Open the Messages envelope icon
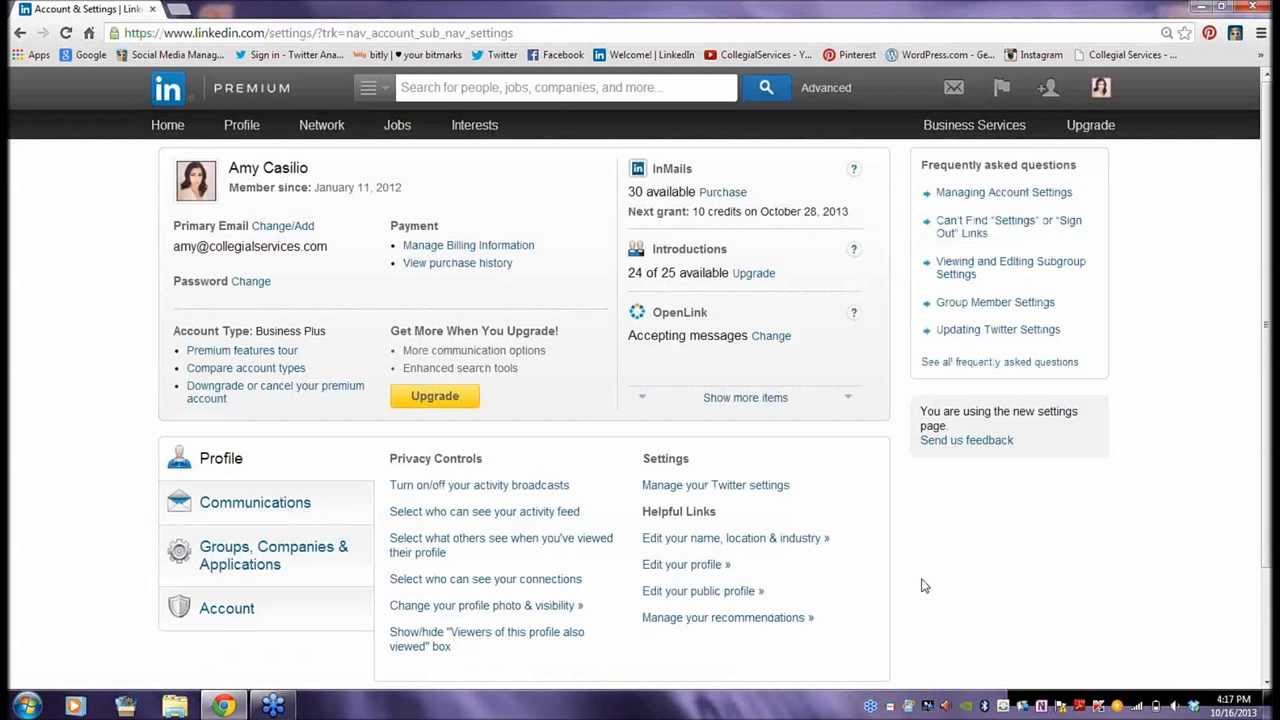 click(x=954, y=88)
